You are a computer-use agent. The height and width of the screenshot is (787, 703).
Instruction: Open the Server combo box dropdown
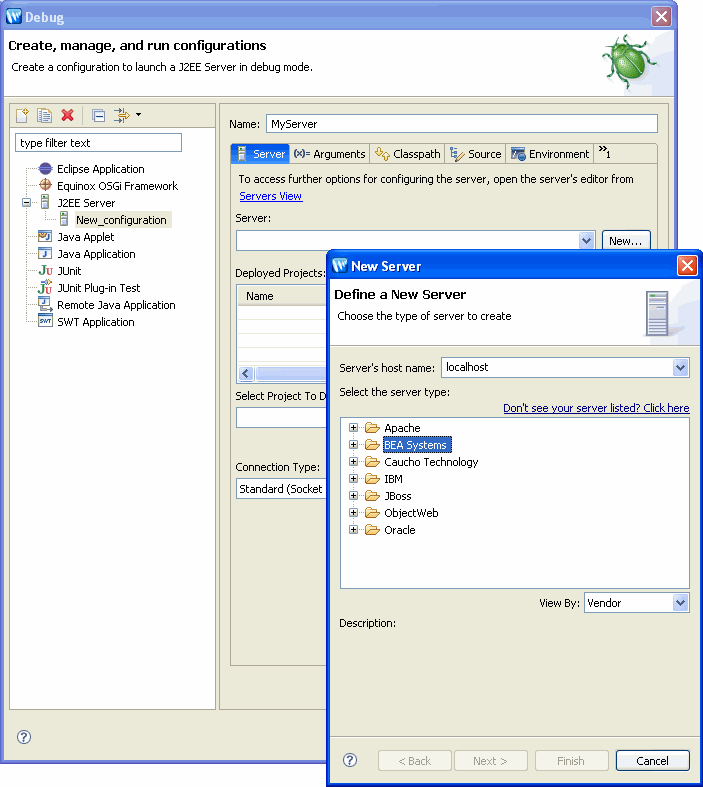coord(586,241)
